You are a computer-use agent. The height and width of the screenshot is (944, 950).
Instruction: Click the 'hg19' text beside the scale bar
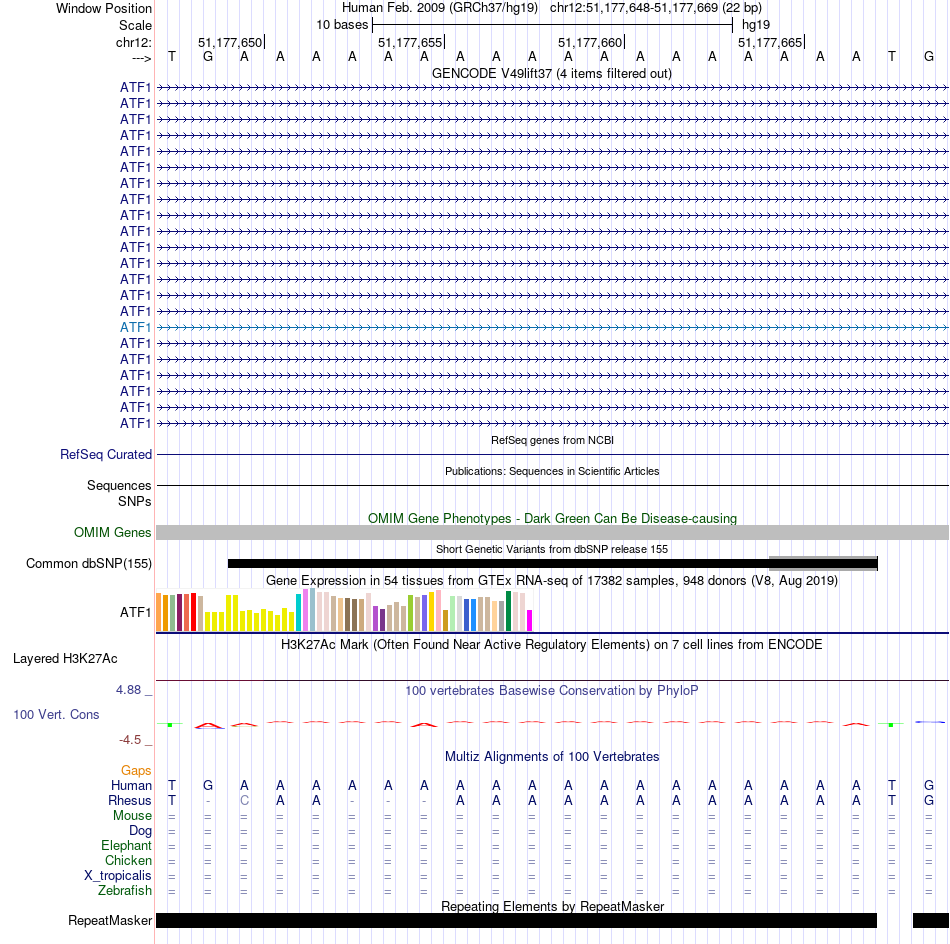(756, 25)
